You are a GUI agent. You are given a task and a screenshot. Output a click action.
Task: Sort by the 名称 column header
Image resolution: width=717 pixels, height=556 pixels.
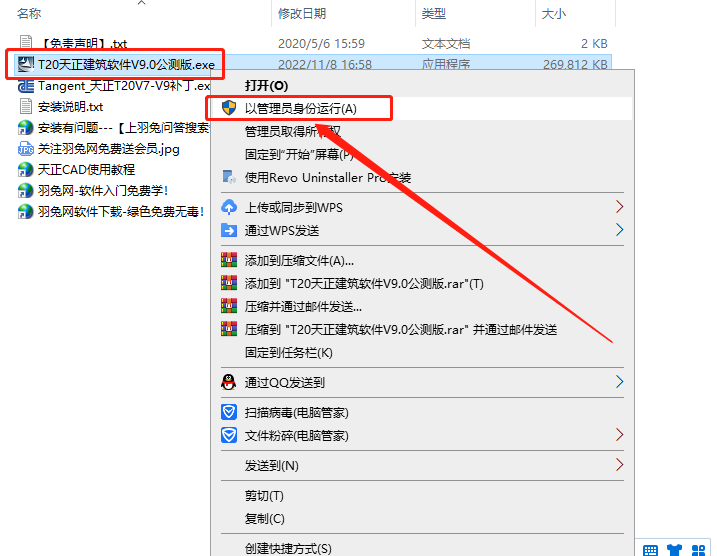(29, 14)
